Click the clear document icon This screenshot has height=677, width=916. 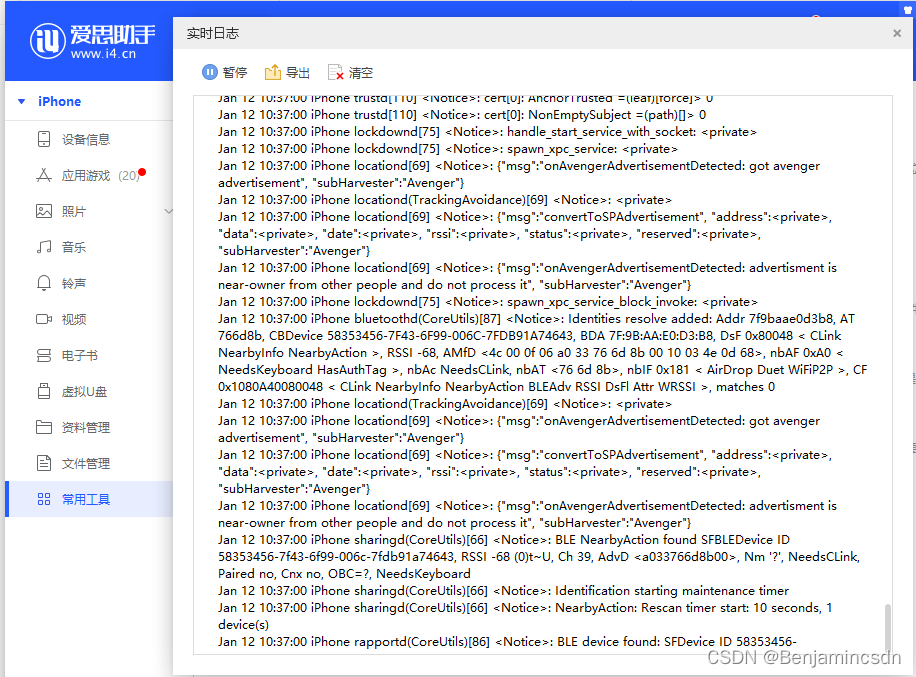tap(335, 72)
